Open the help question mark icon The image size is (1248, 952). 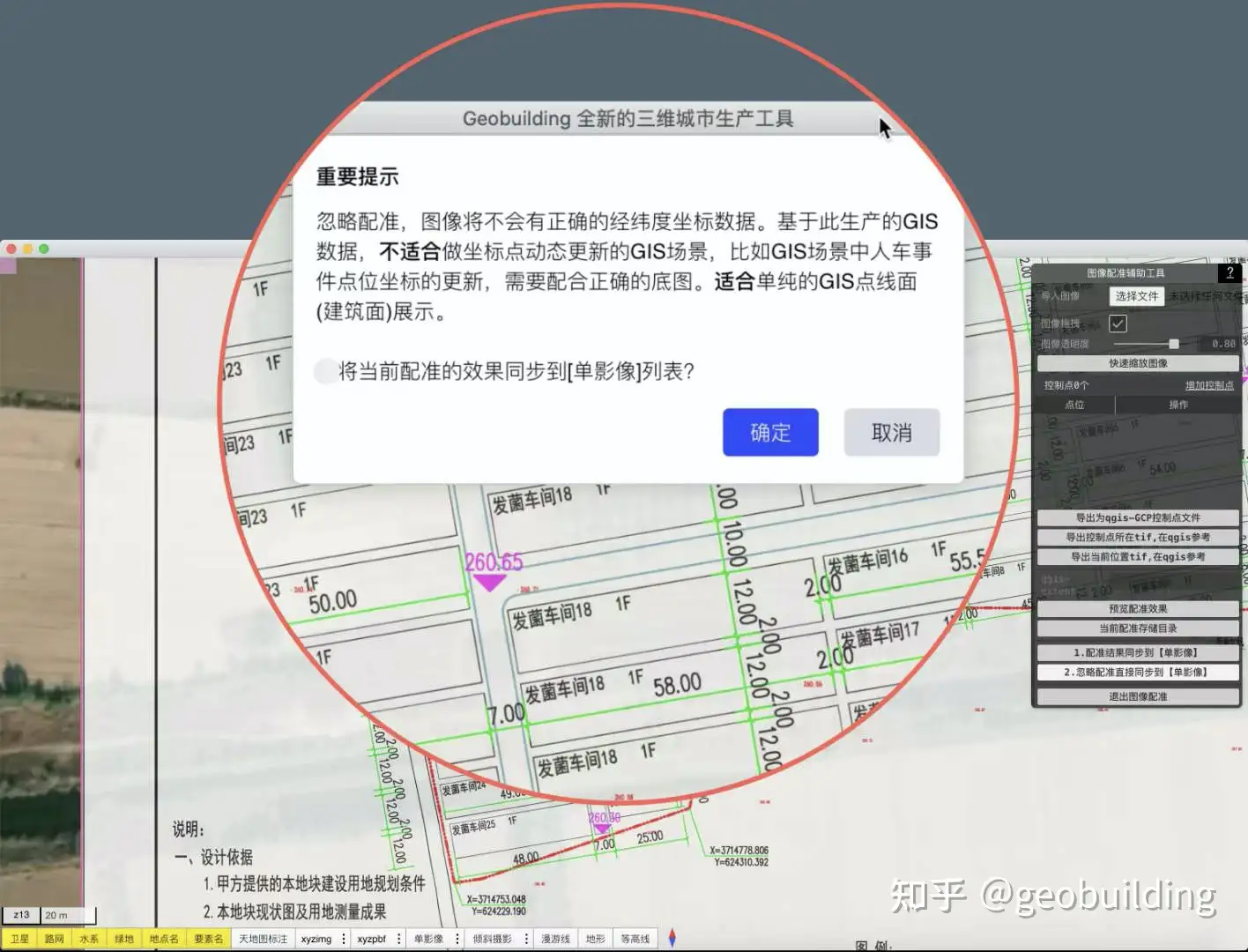coord(1229,273)
